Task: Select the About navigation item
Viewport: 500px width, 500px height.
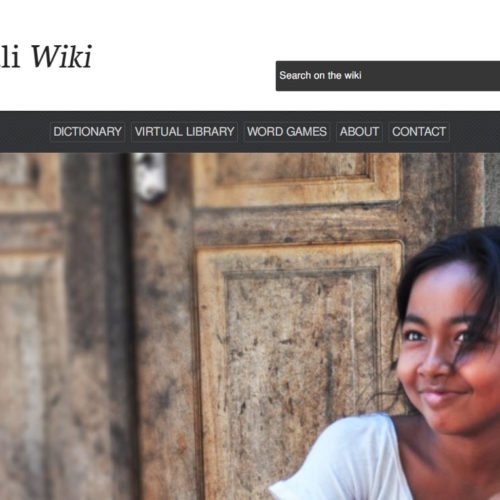Action: 359,132
